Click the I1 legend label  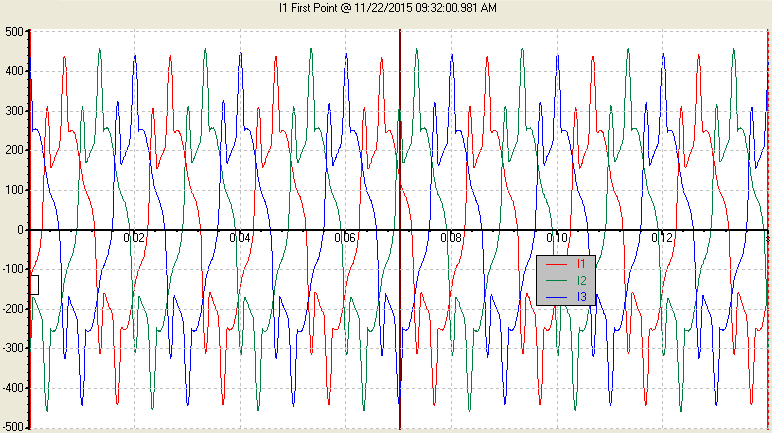581,264
